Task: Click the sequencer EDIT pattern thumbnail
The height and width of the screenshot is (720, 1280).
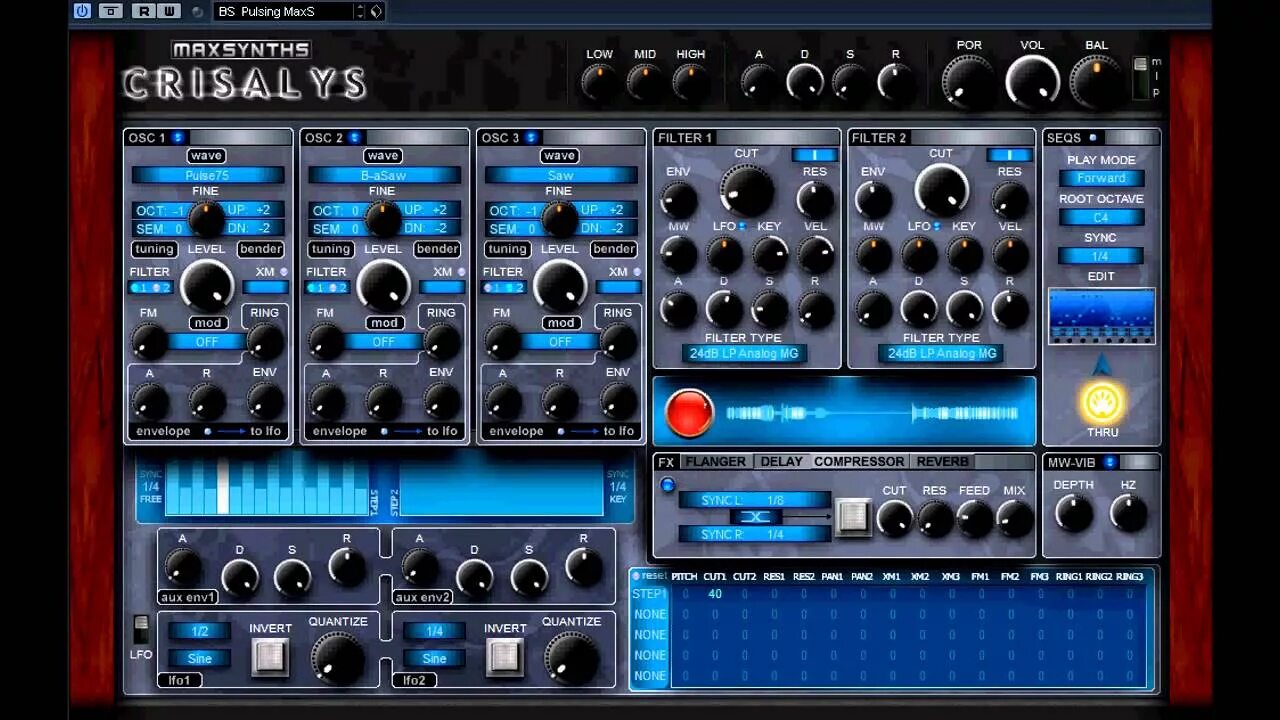Action: [1101, 316]
